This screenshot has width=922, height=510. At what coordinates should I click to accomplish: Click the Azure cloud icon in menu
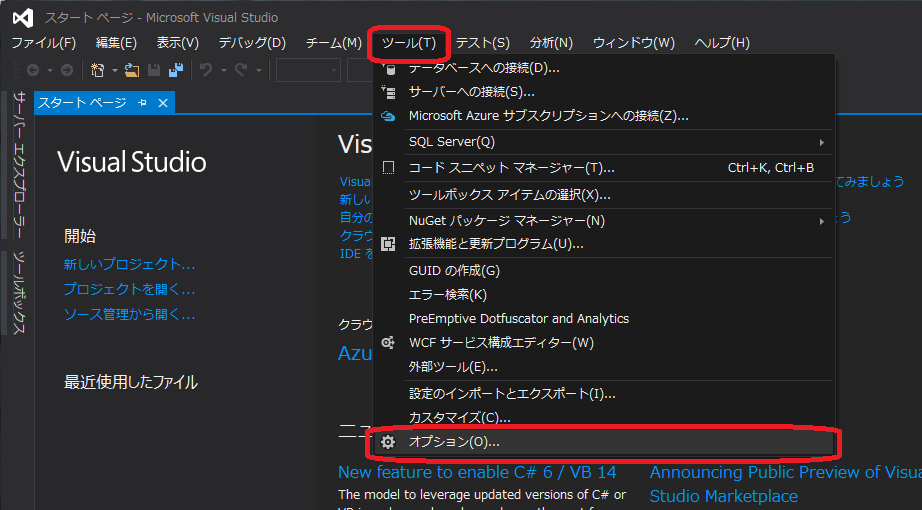388,116
